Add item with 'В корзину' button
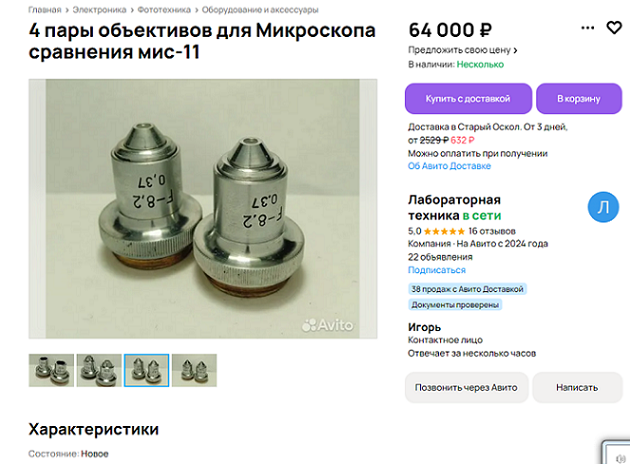Screen dimensions: 630x464 point(579,98)
